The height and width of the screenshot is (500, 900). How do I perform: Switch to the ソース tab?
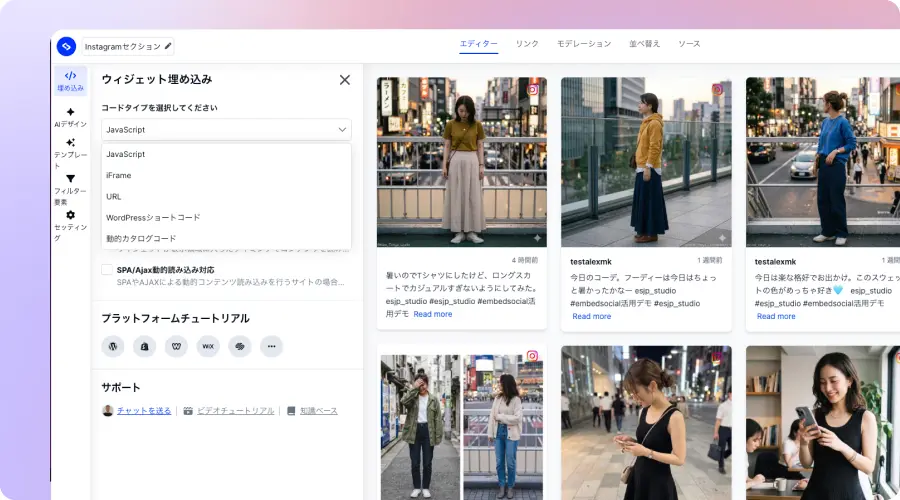point(689,44)
